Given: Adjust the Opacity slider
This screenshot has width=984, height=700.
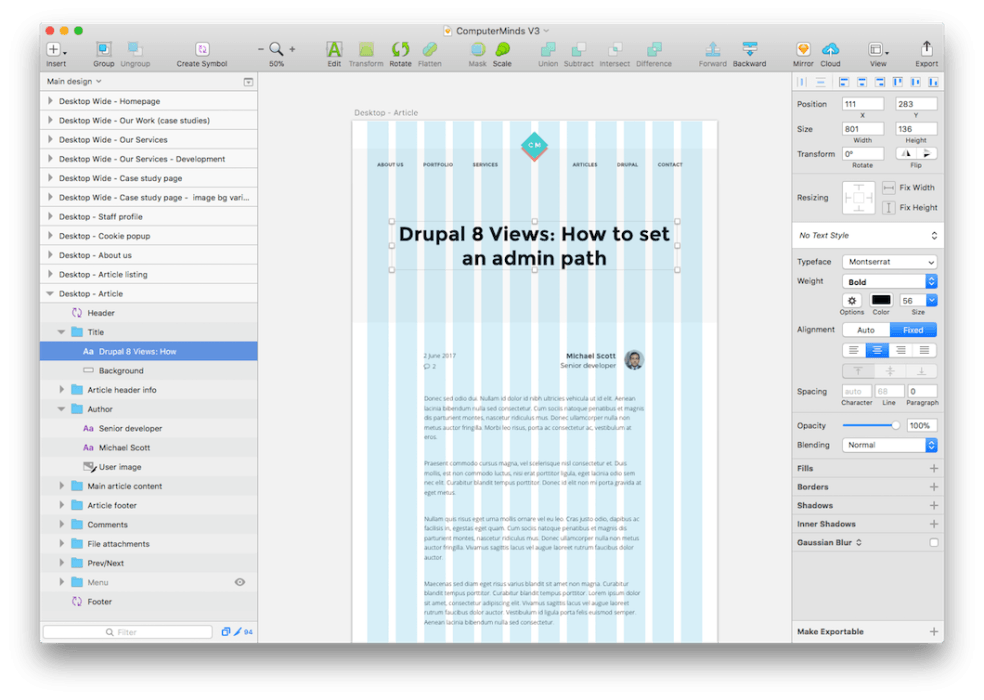Looking at the screenshot, I should coord(875,424).
